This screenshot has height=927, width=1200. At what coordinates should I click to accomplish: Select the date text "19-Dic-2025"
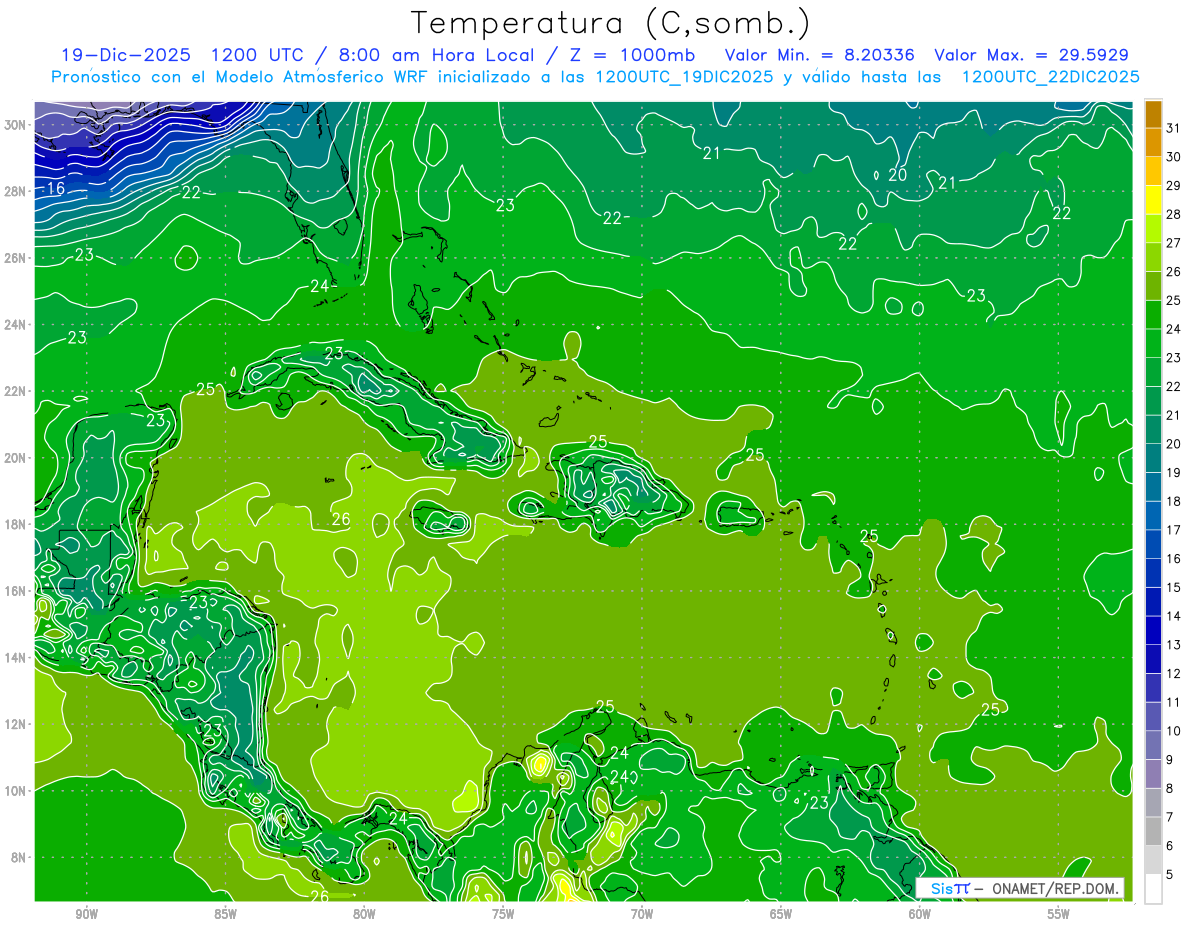pos(126,55)
